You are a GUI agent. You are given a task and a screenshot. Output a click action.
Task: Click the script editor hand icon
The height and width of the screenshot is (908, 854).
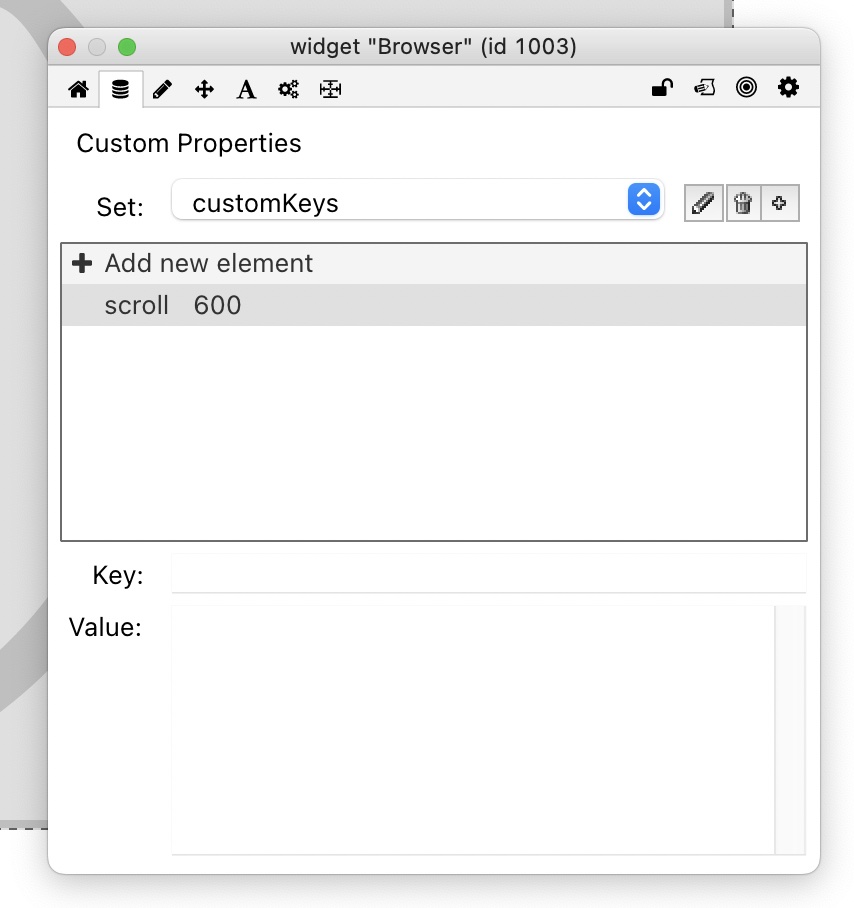click(x=705, y=87)
